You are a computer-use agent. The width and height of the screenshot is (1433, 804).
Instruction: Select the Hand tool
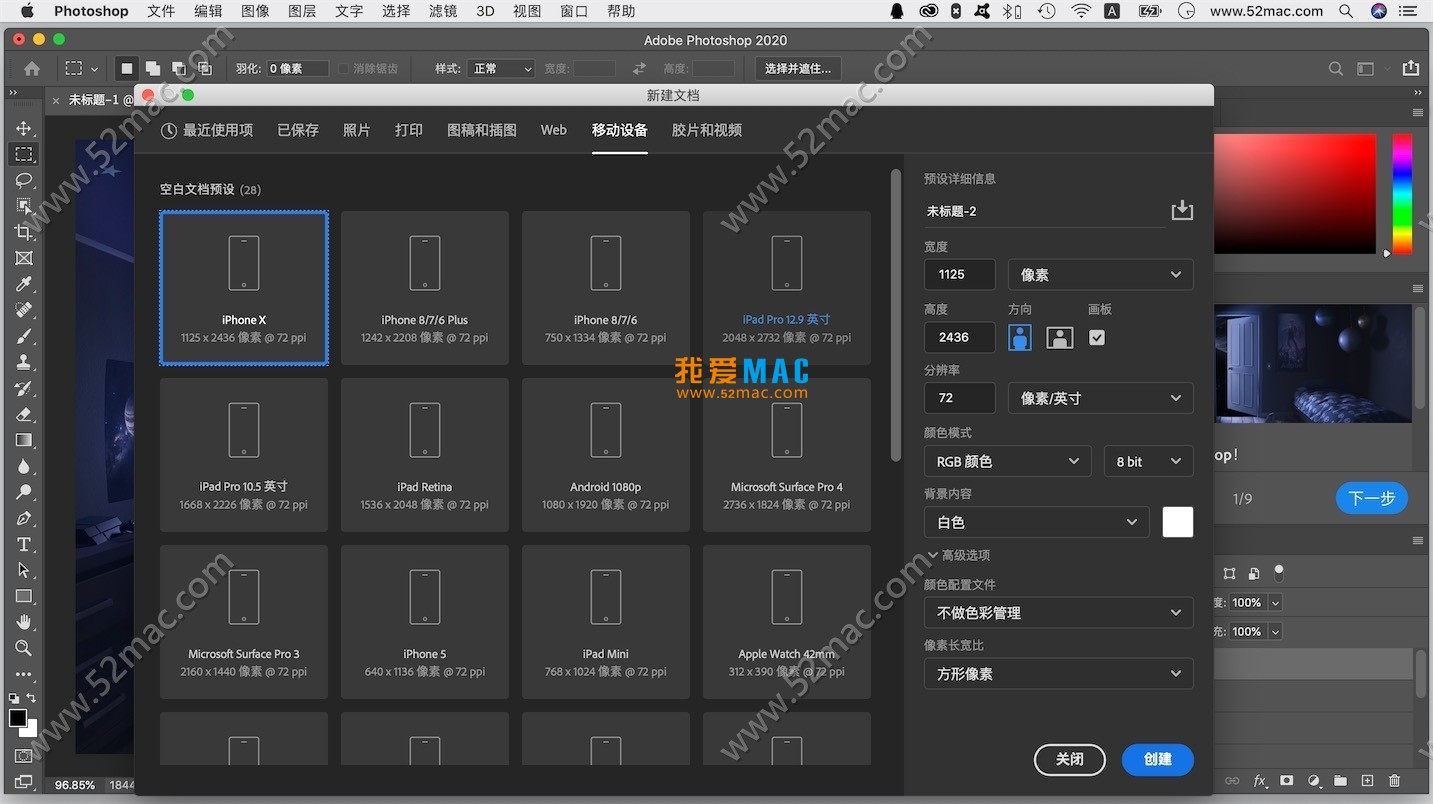24,622
